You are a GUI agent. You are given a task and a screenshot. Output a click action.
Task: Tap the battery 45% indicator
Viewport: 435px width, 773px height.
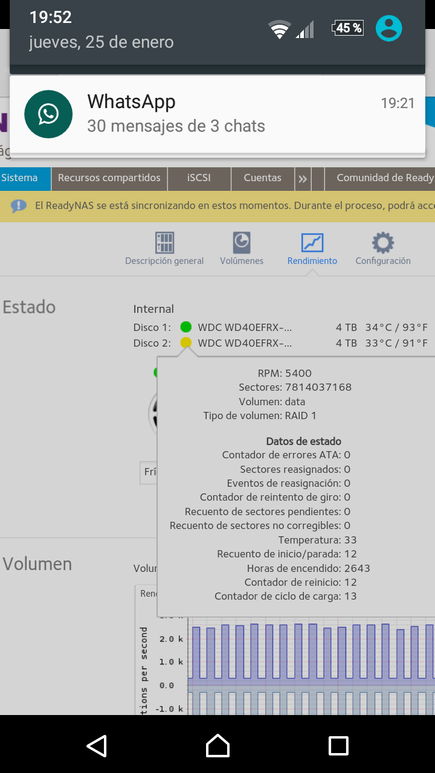point(348,29)
